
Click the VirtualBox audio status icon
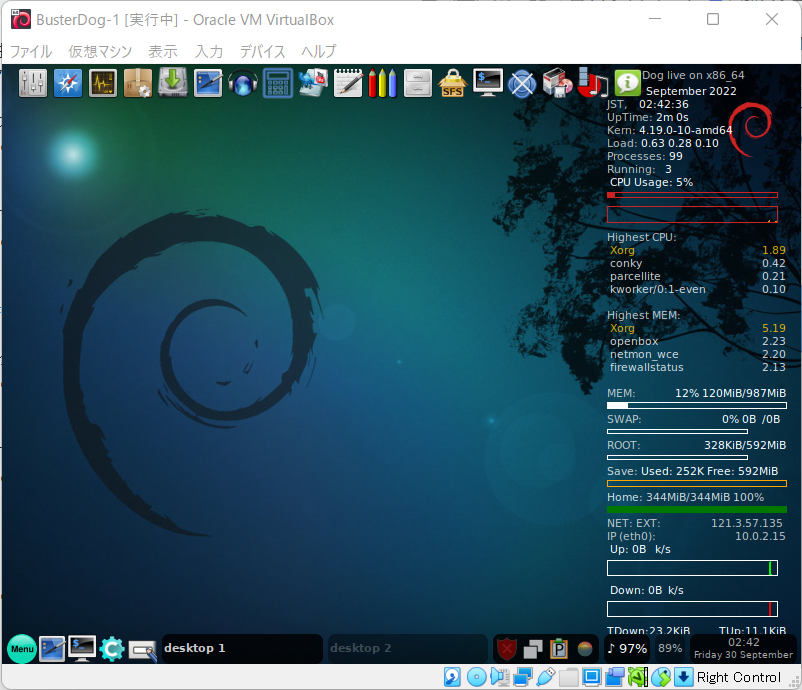click(499, 677)
